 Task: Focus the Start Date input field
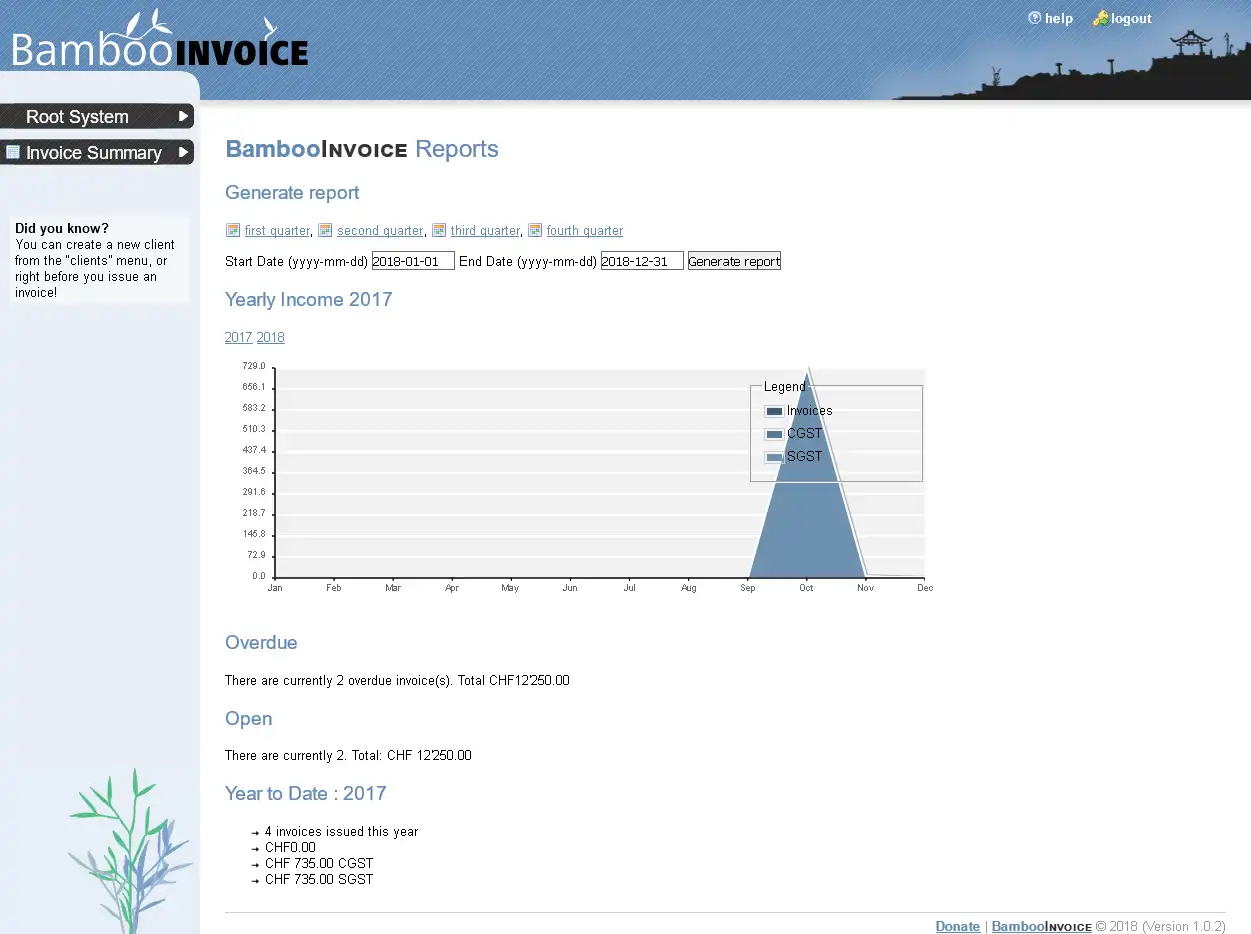point(413,261)
